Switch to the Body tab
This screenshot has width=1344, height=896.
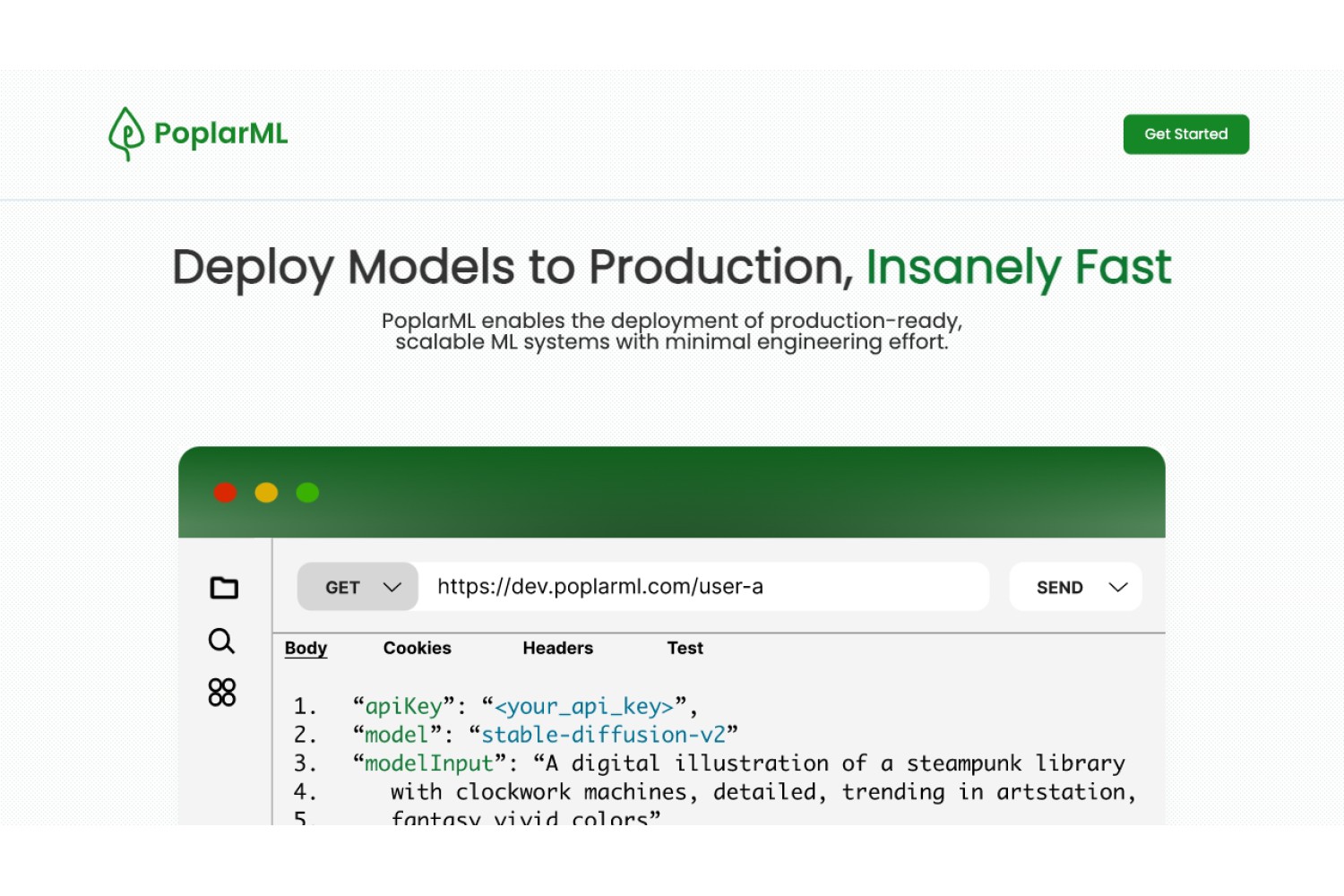[x=306, y=648]
